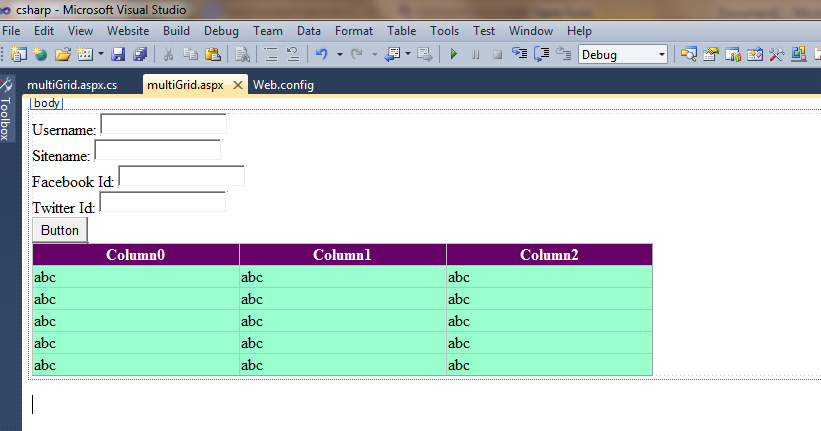
Task: Click the Step Out icon
Action: [563, 53]
